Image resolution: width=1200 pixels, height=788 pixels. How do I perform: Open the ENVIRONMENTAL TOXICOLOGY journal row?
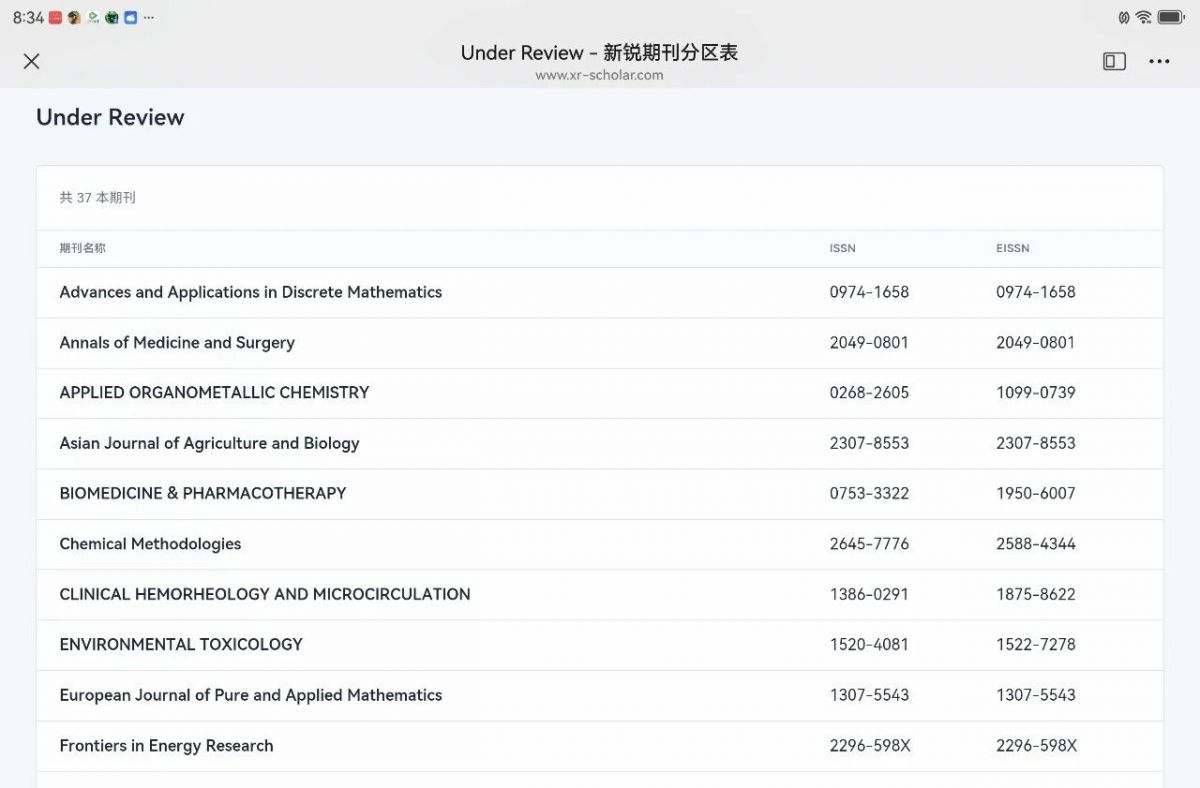[181, 644]
